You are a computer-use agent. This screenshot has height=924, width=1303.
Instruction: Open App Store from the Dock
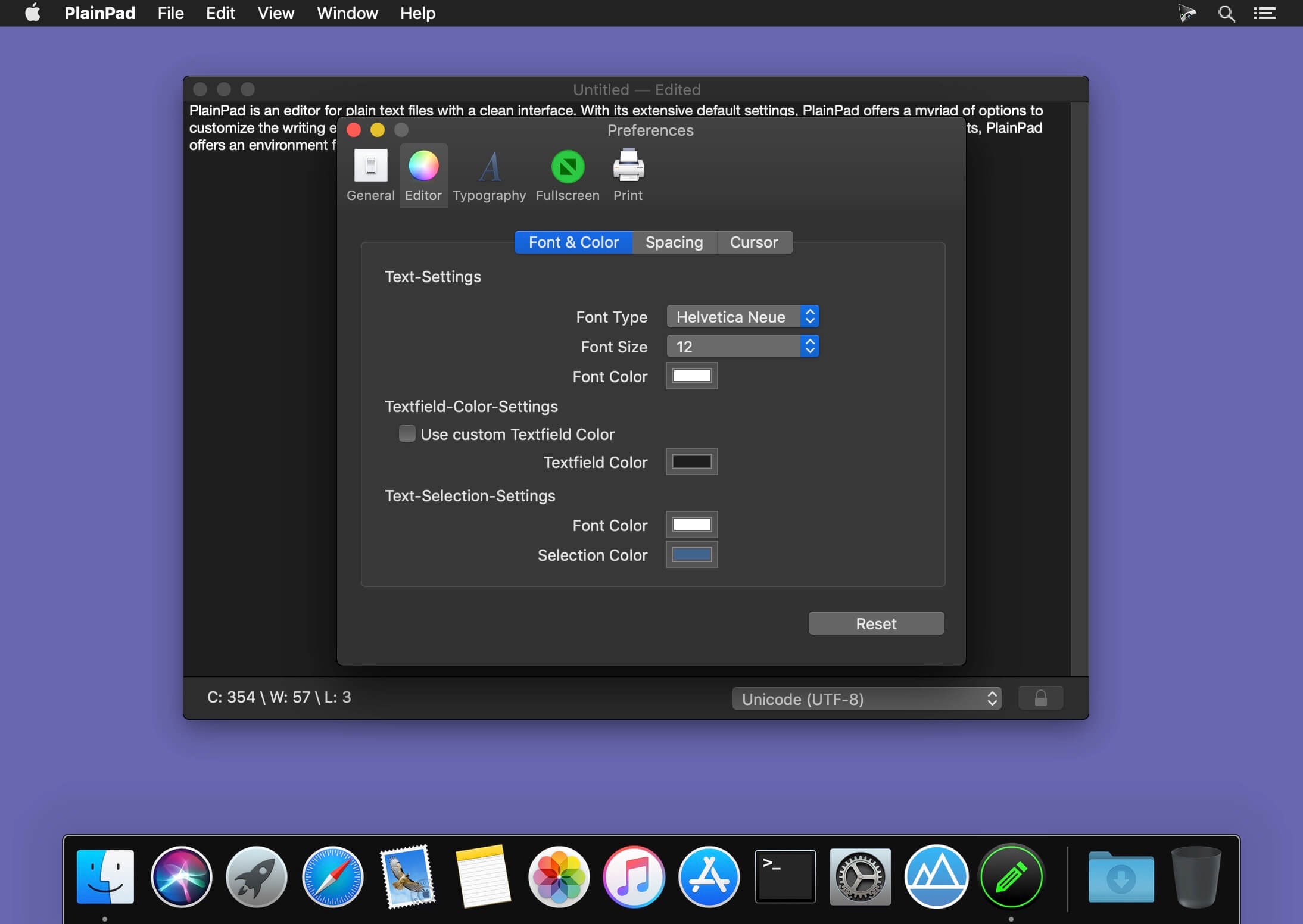pos(709,876)
